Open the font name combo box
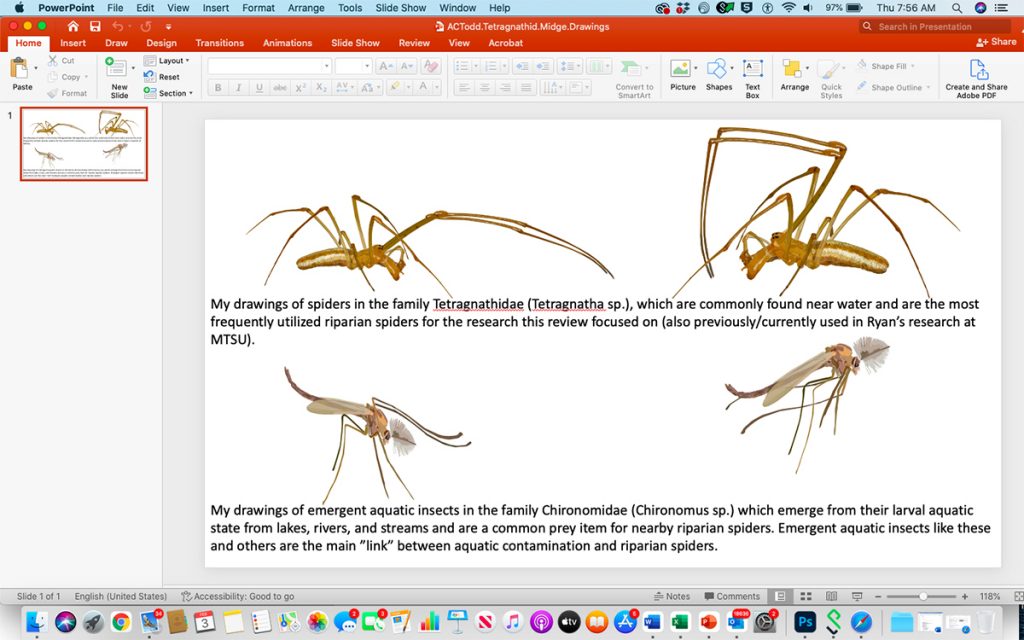 269,66
